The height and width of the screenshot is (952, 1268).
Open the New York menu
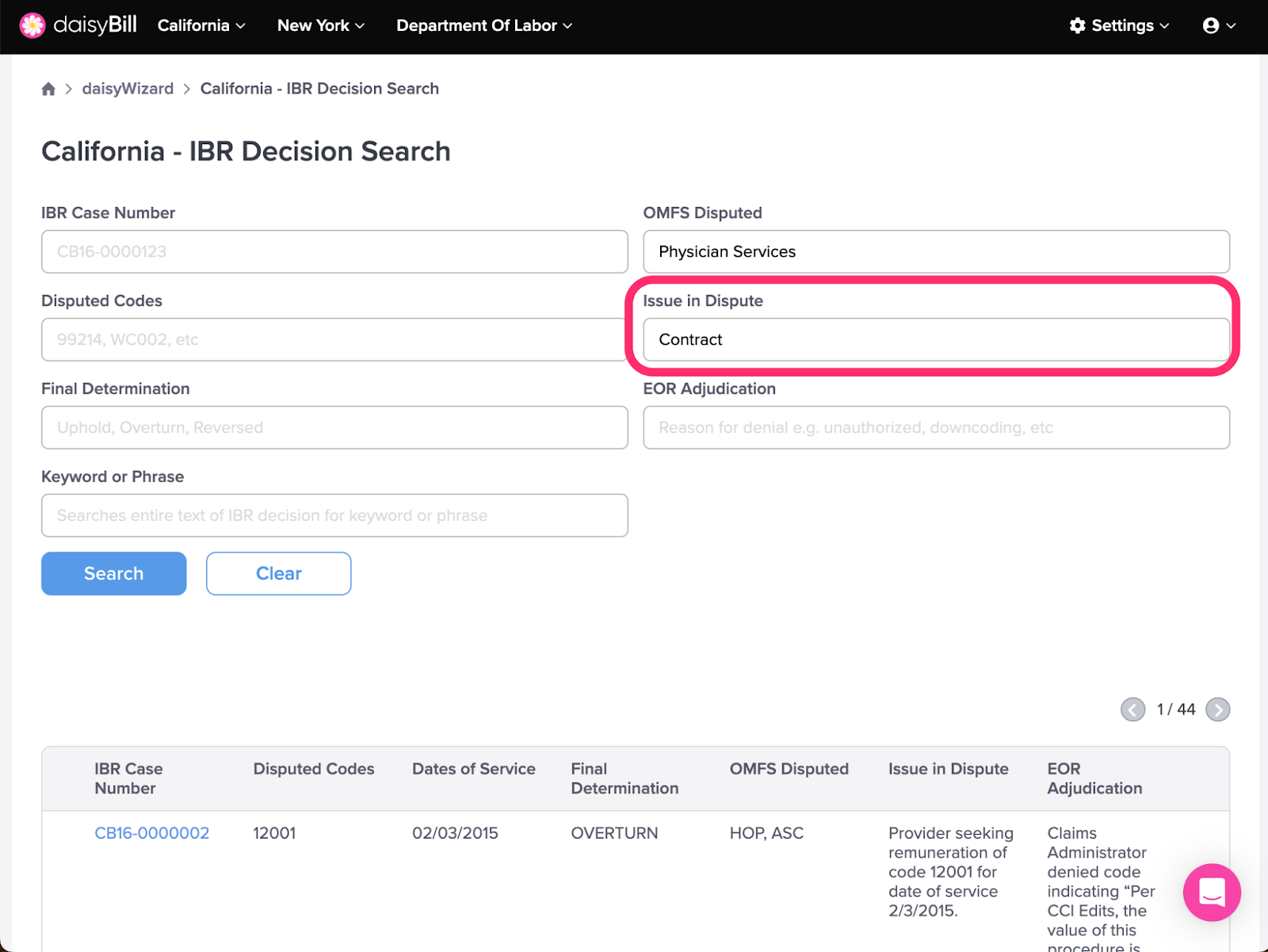click(321, 25)
